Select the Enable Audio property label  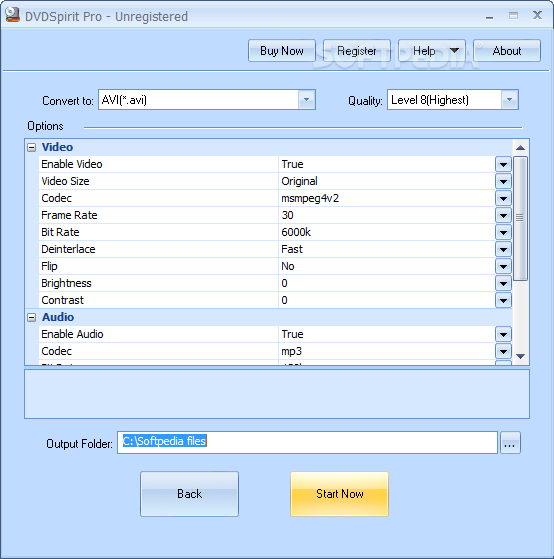coord(72,334)
